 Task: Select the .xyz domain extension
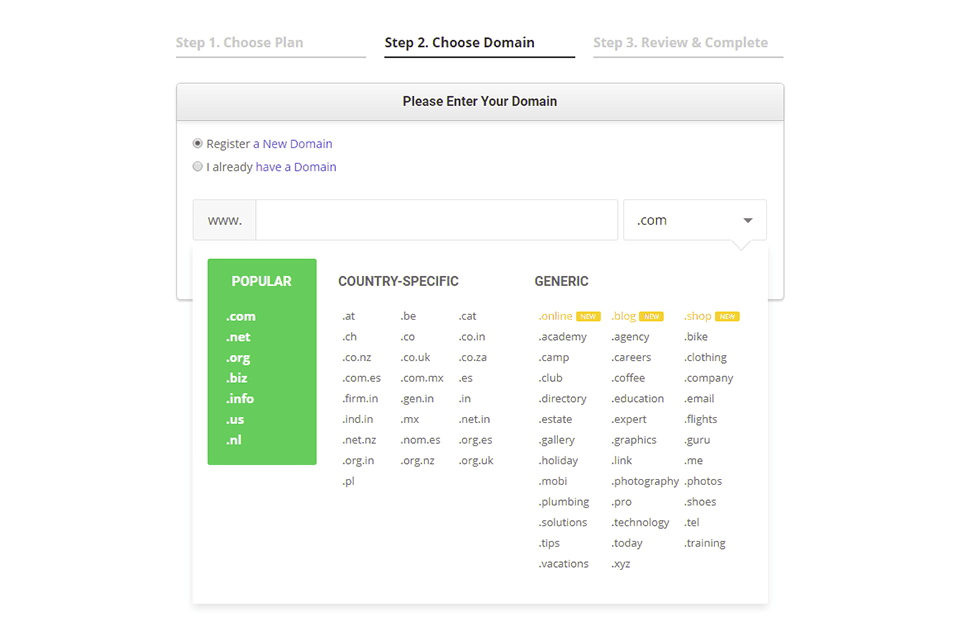pyautogui.click(x=620, y=563)
